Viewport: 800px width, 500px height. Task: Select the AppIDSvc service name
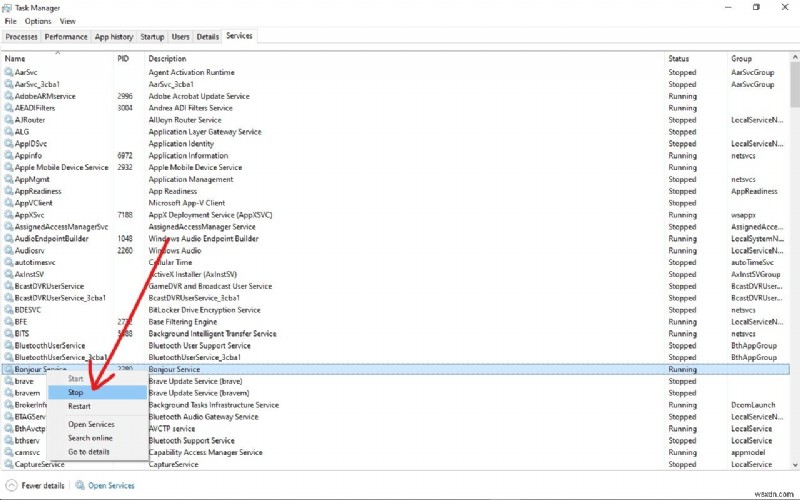(x=31, y=143)
